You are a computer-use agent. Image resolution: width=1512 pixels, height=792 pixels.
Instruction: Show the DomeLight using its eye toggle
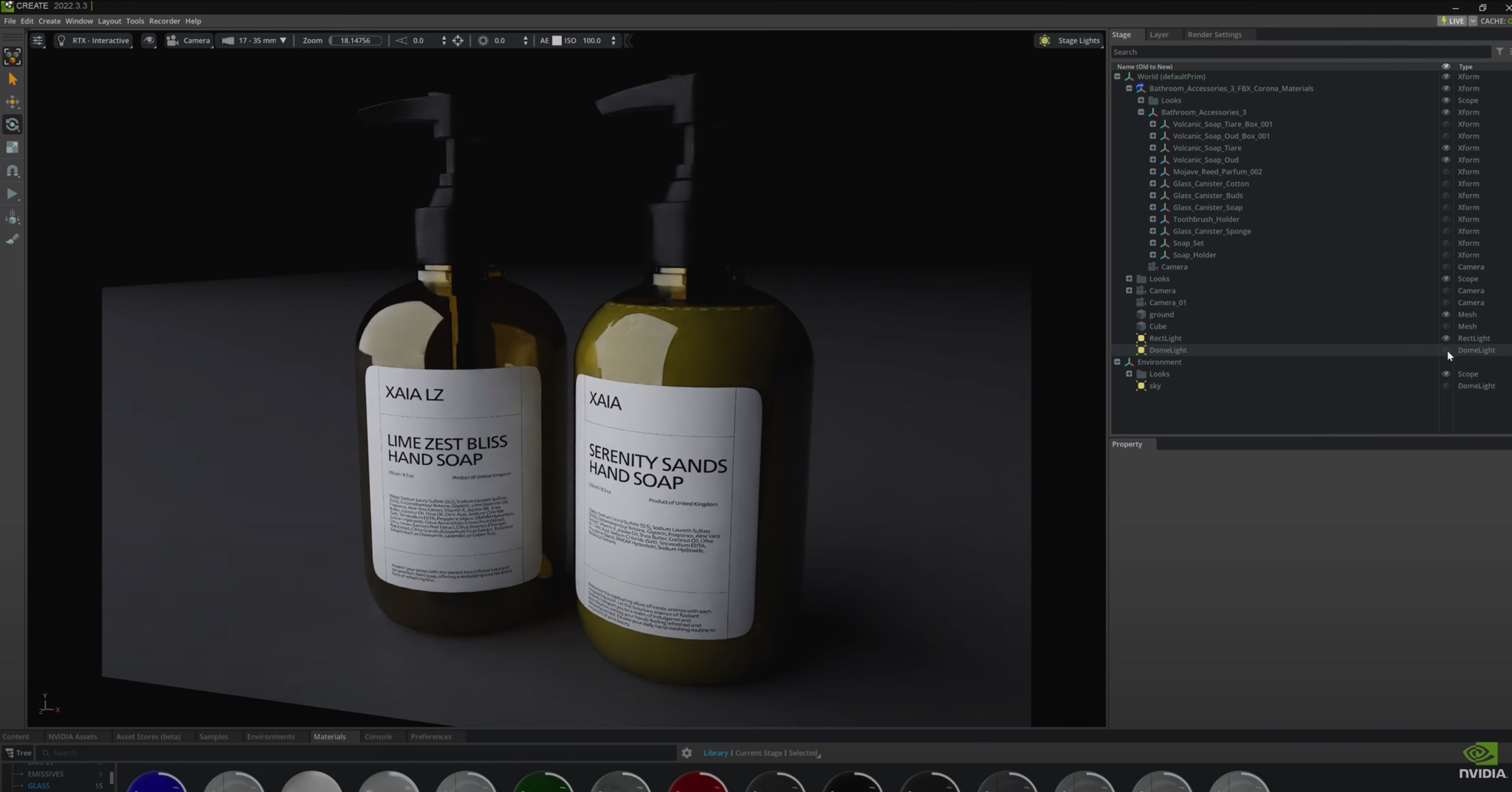coord(1446,350)
